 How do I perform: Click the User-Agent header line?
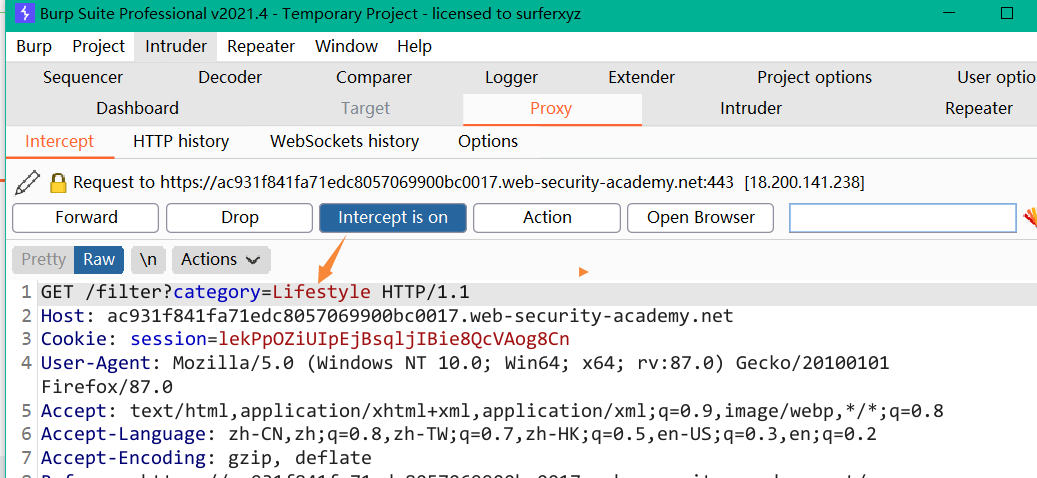coord(465,363)
